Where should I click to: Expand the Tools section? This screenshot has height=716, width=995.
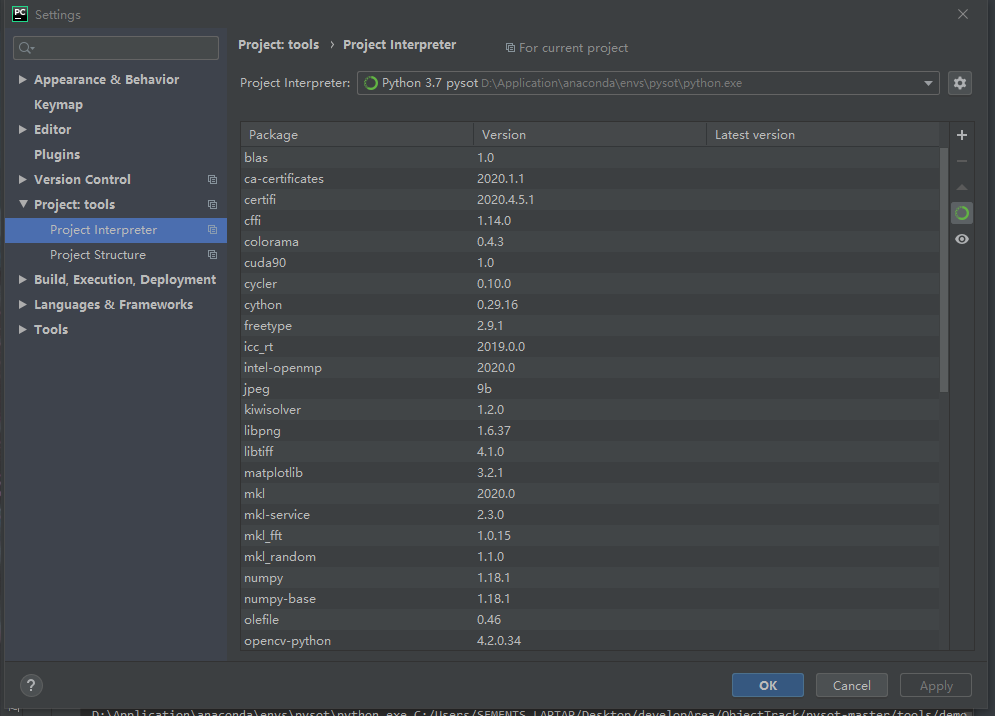tap(22, 329)
